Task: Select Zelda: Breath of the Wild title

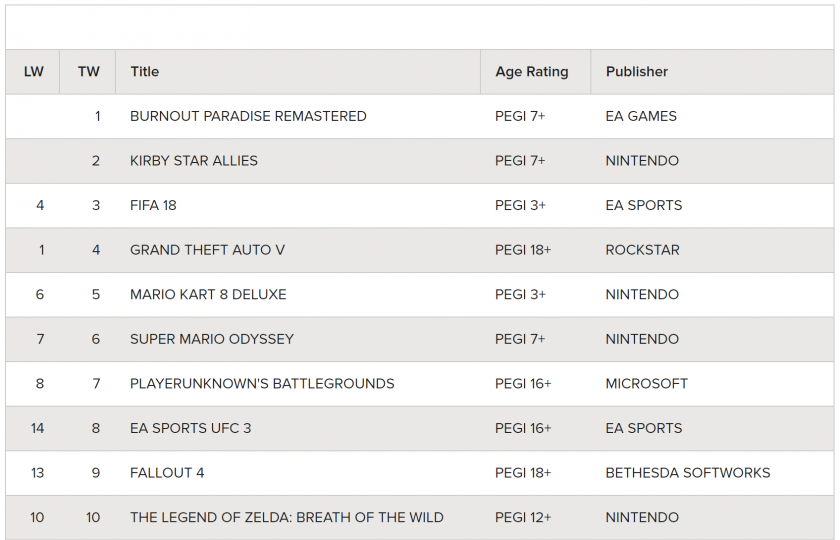Action: 287,517
